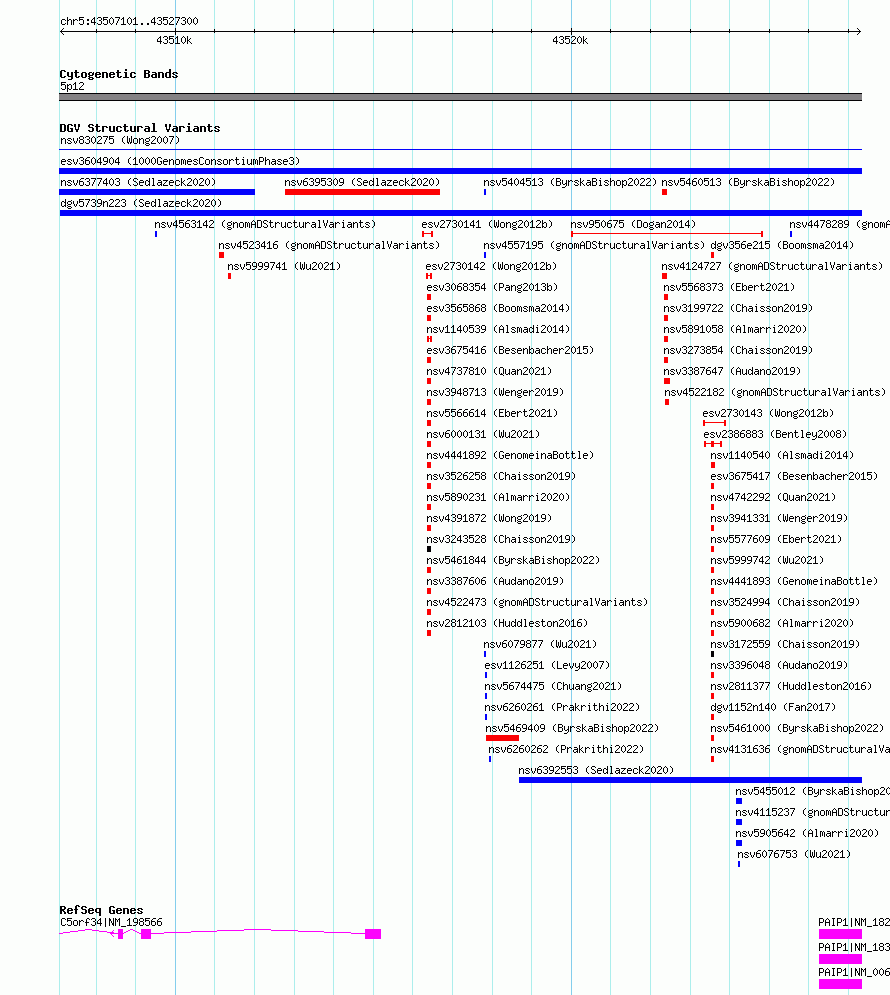Open nsv3526258 (Chaisson2019) variant
890x995 pixels.
(x=501, y=475)
